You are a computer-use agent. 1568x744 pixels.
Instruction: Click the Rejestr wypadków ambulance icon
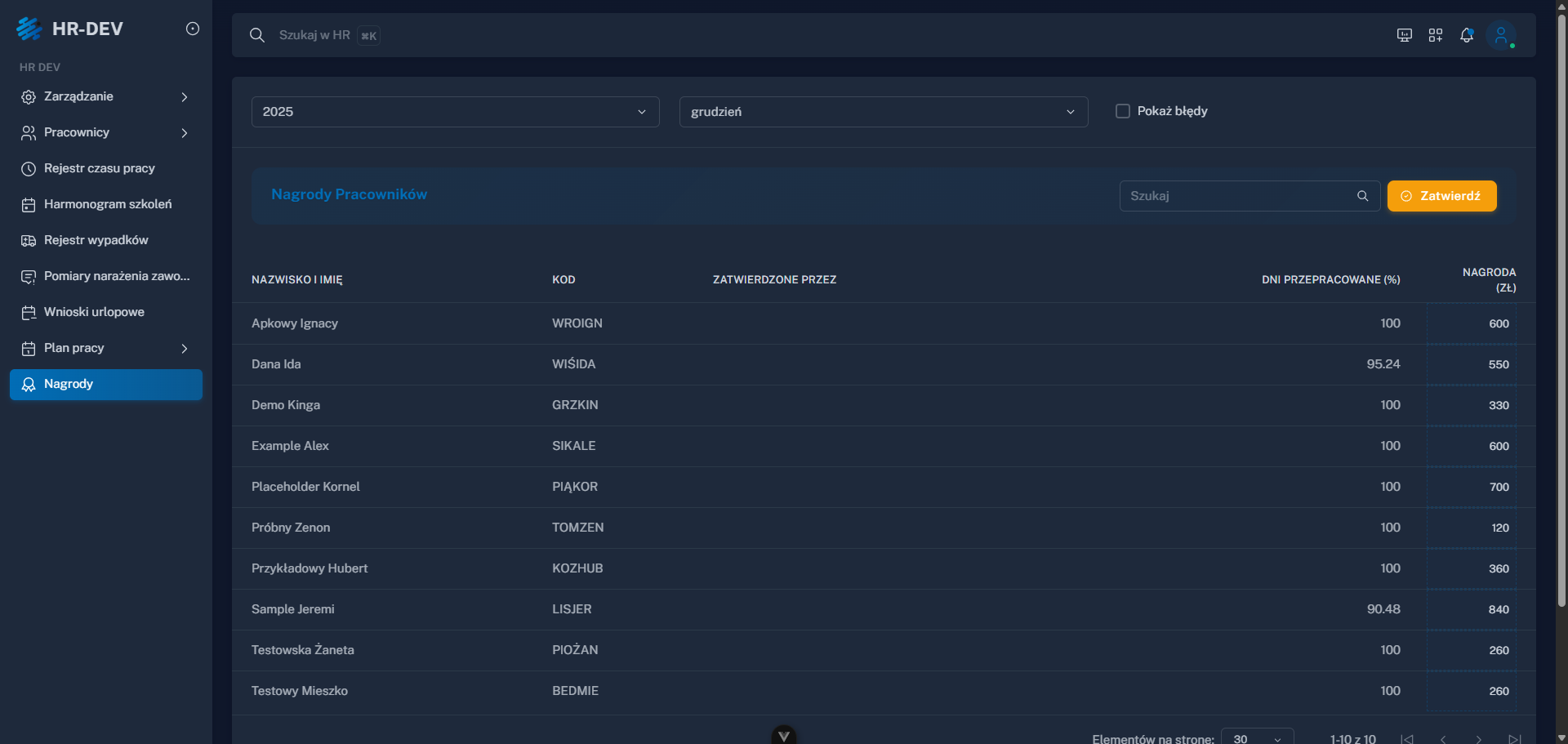coord(29,240)
